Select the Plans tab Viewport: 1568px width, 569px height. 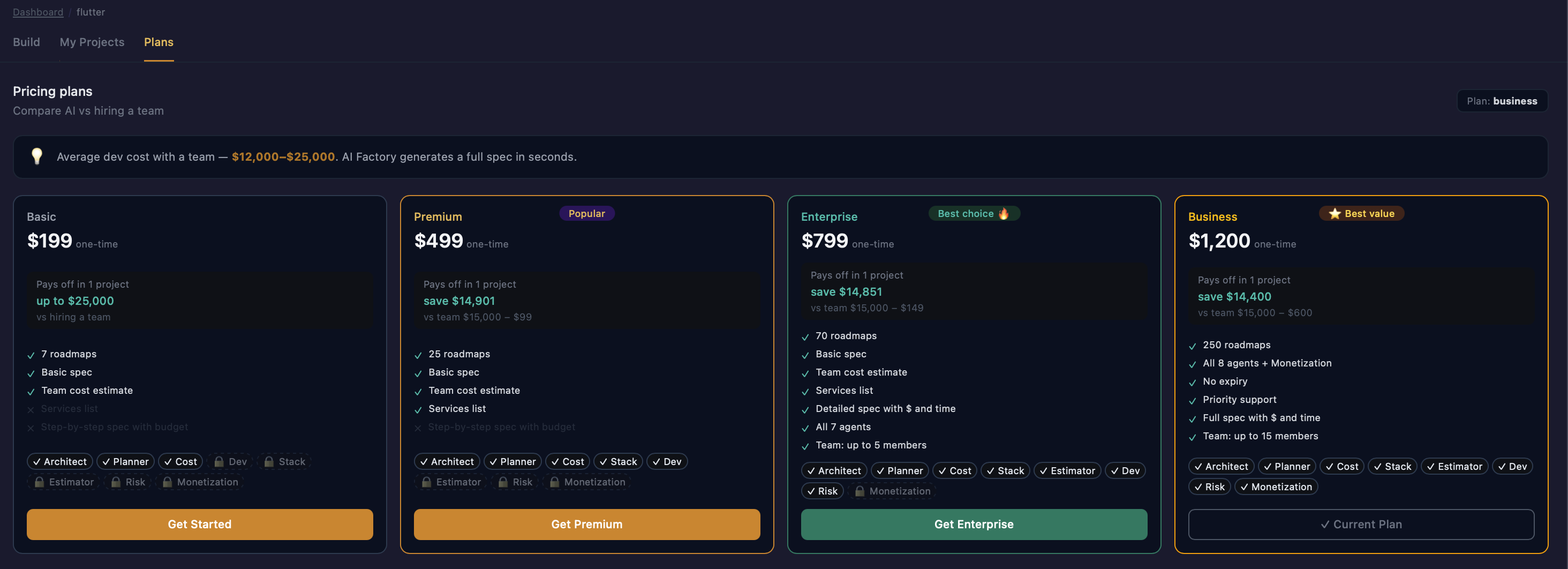159,42
